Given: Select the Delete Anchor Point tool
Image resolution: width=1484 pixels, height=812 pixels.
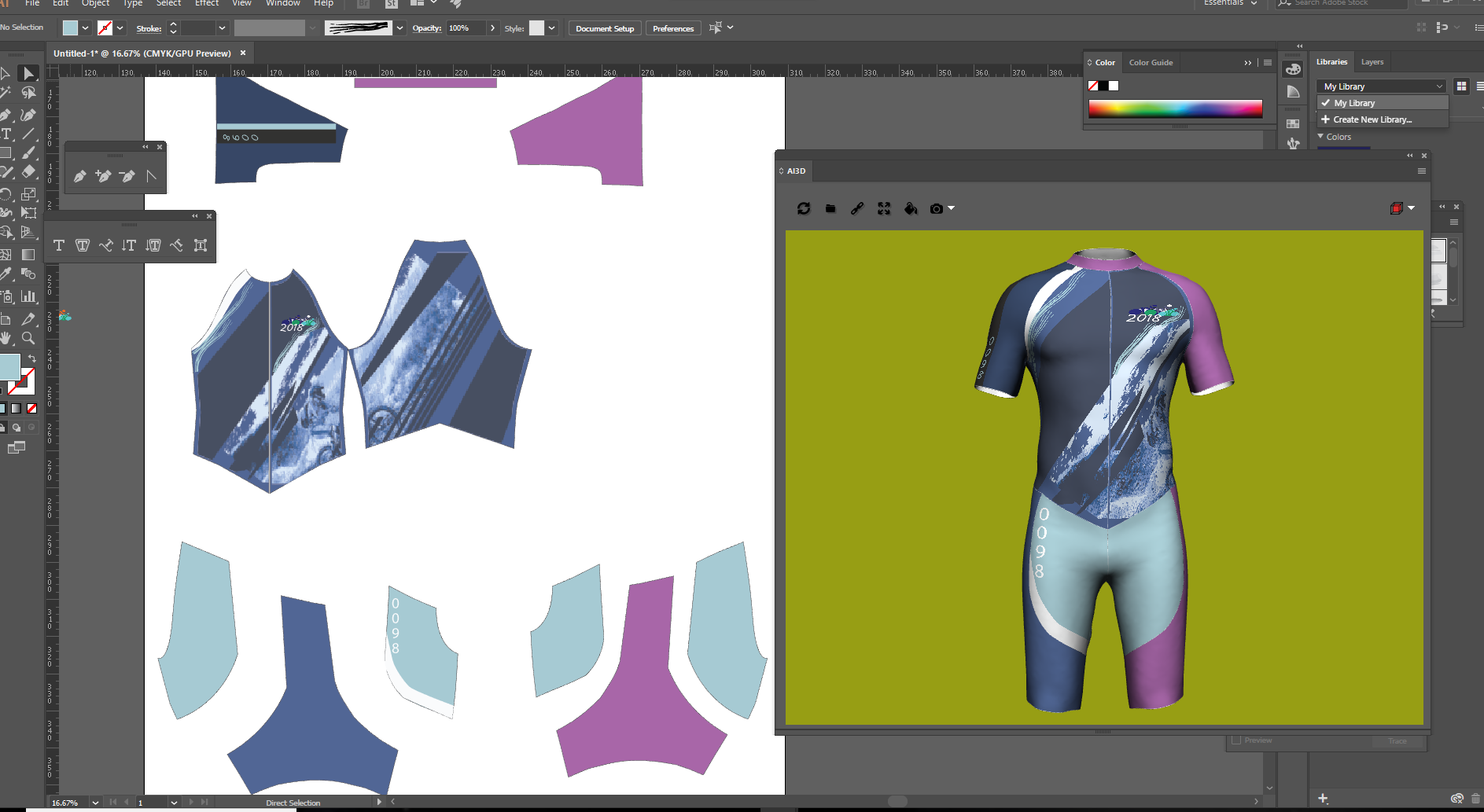Looking at the screenshot, I should [x=127, y=176].
